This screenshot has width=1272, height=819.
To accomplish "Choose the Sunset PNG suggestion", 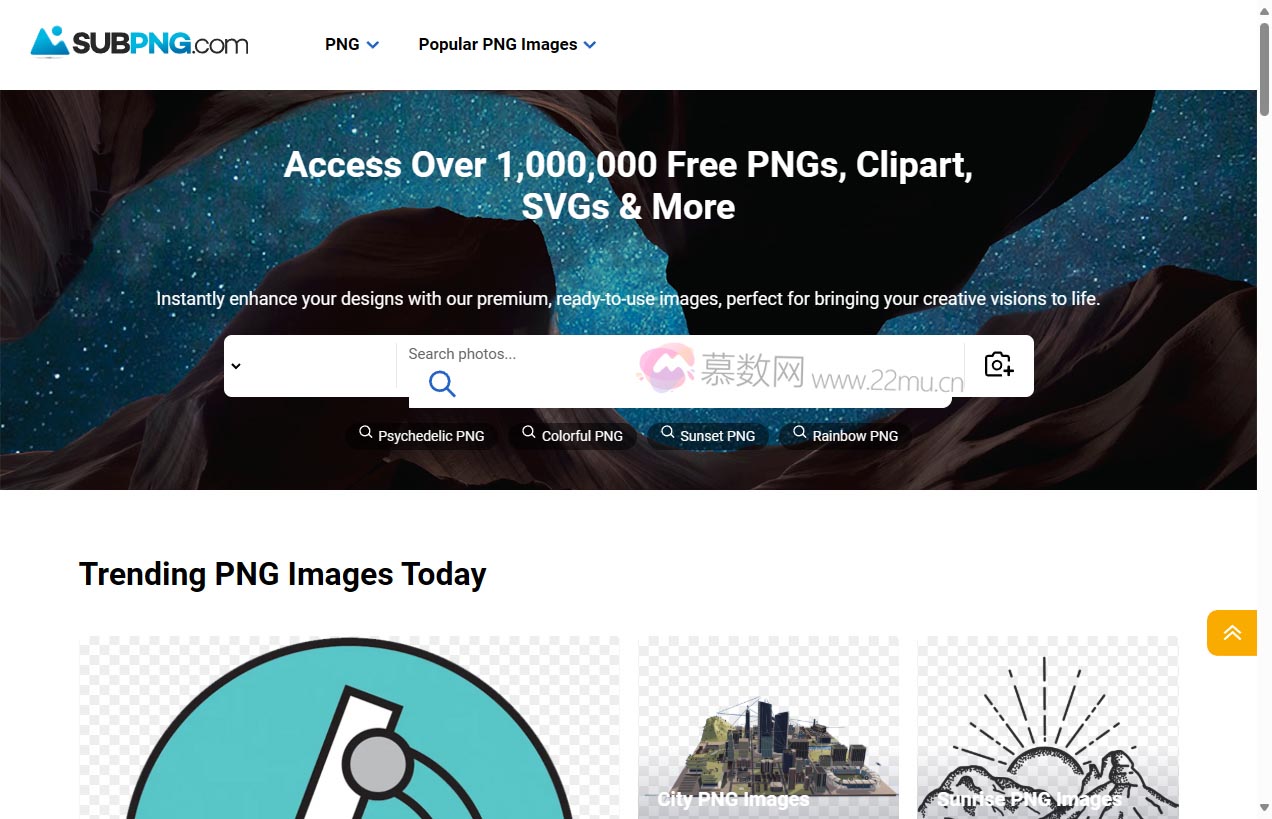I will point(708,436).
